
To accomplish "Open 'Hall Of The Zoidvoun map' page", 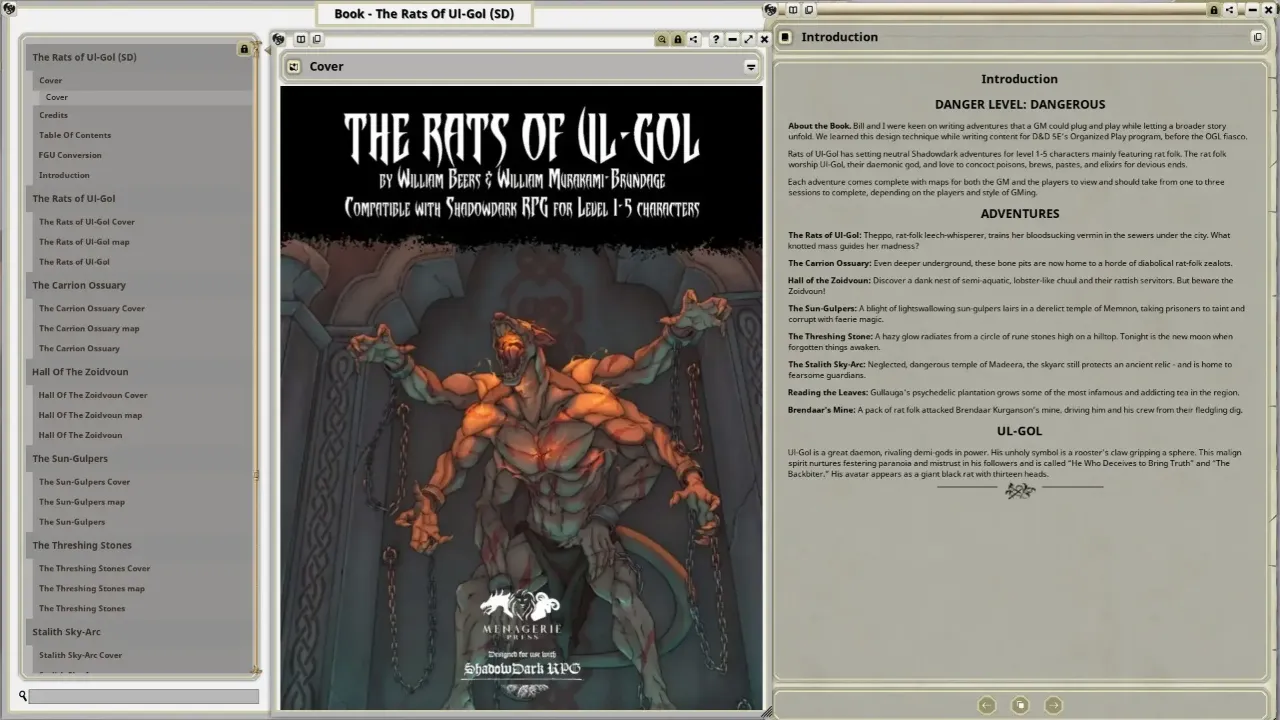I will coord(90,415).
